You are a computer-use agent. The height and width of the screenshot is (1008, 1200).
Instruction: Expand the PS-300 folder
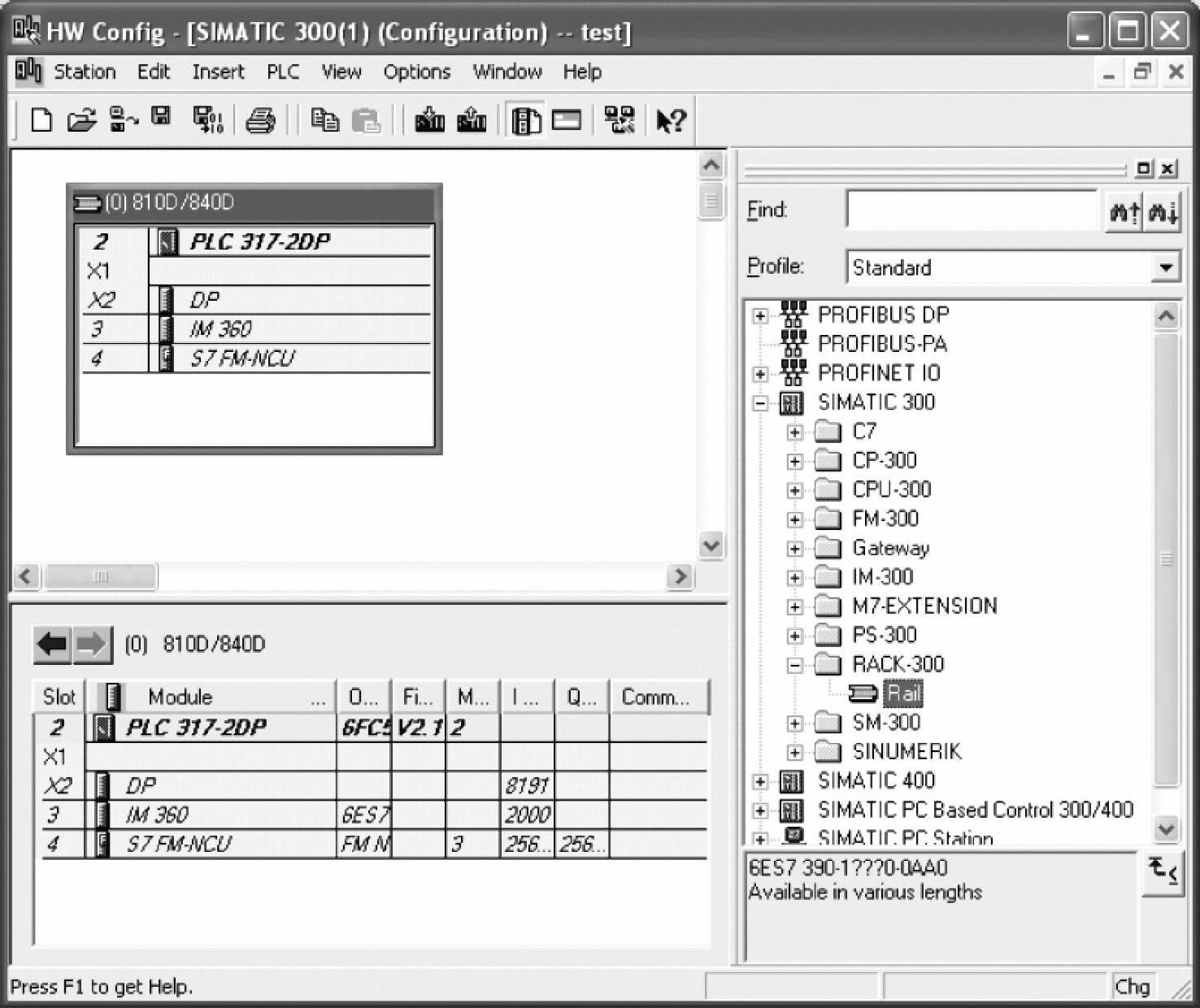pyautogui.click(x=795, y=636)
